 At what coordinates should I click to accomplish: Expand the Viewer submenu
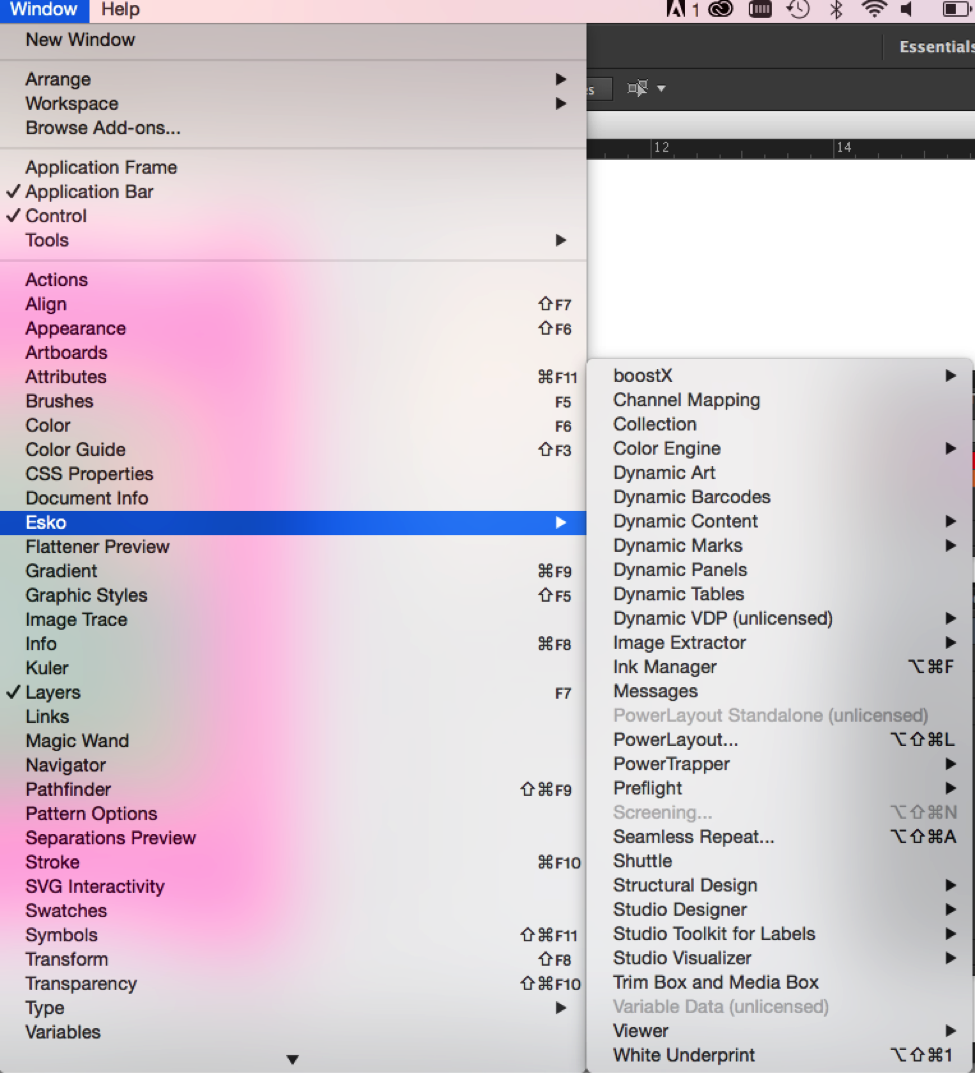pos(780,1031)
